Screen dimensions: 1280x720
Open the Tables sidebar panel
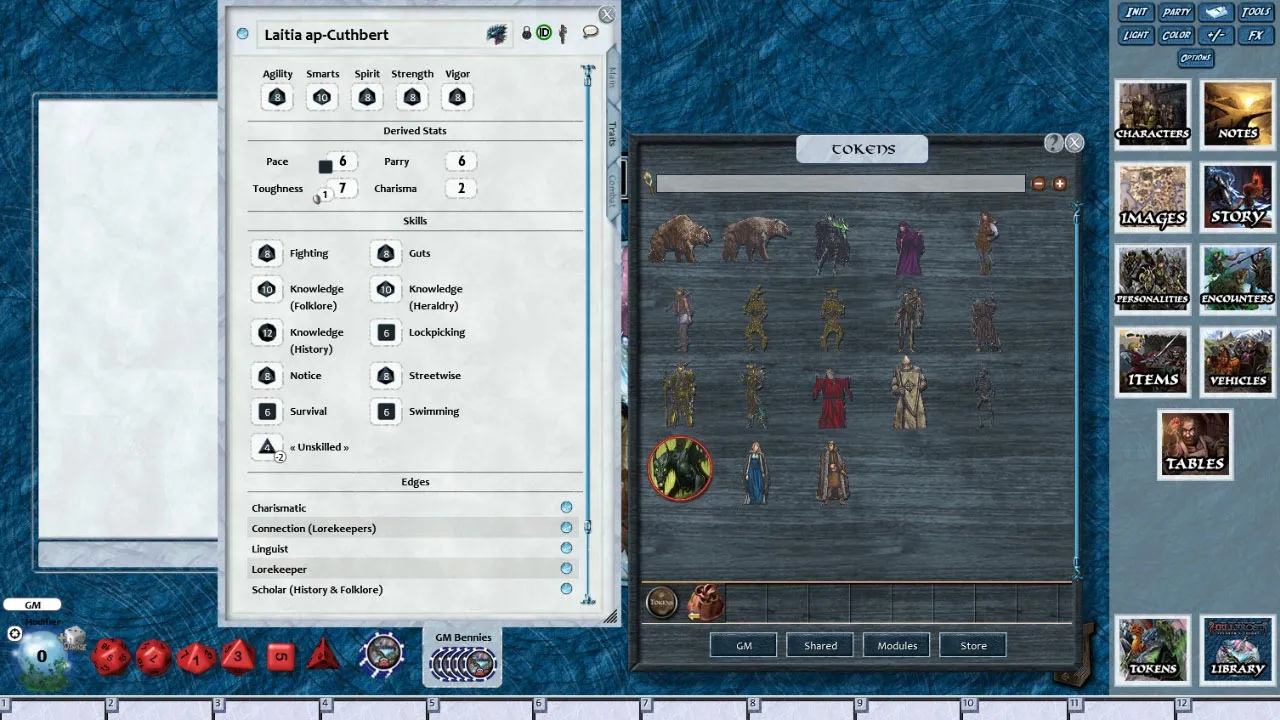(1195, 444)
